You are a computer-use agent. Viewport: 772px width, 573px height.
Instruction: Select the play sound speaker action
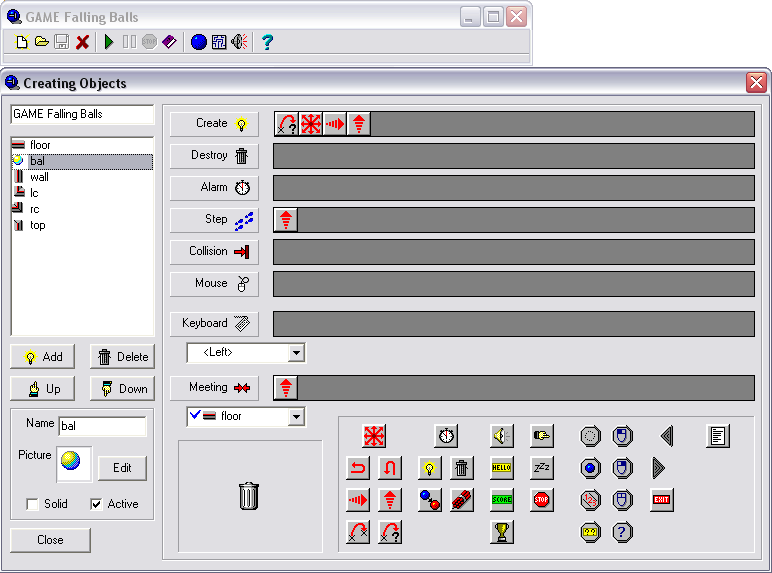point(502,436)
